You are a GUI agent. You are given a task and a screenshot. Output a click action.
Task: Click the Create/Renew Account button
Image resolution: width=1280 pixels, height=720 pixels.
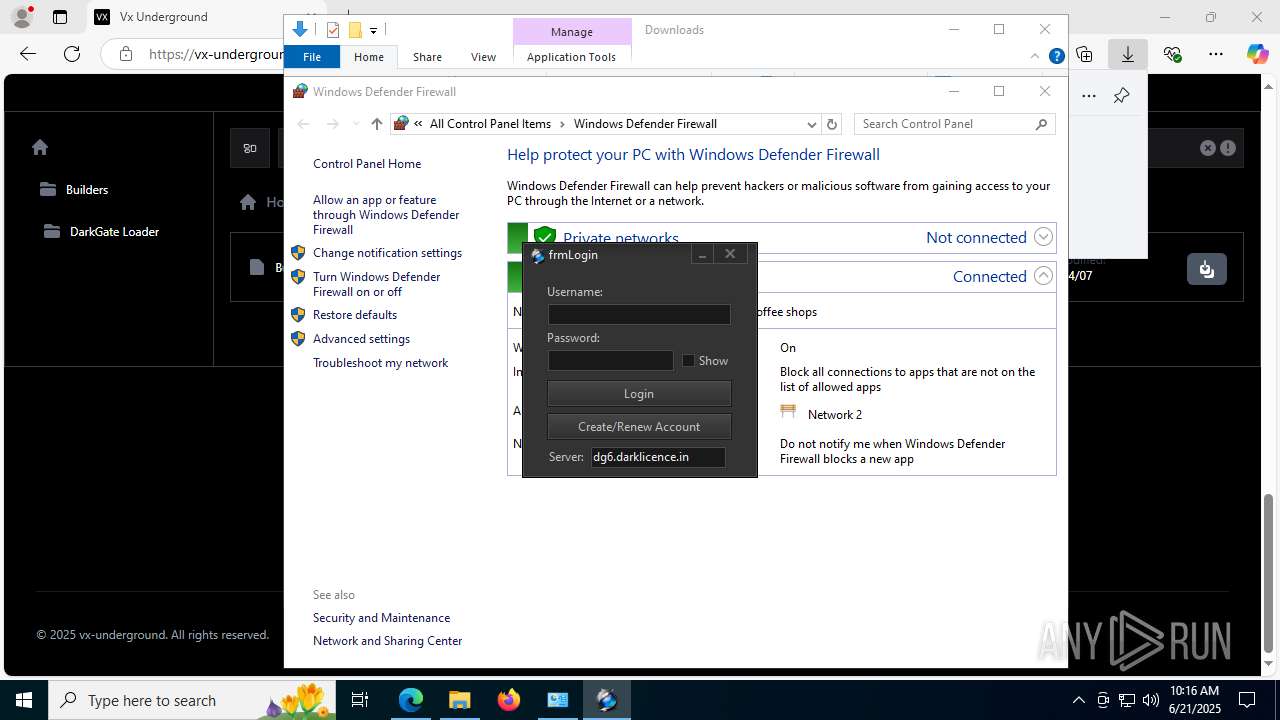(639, 427)
